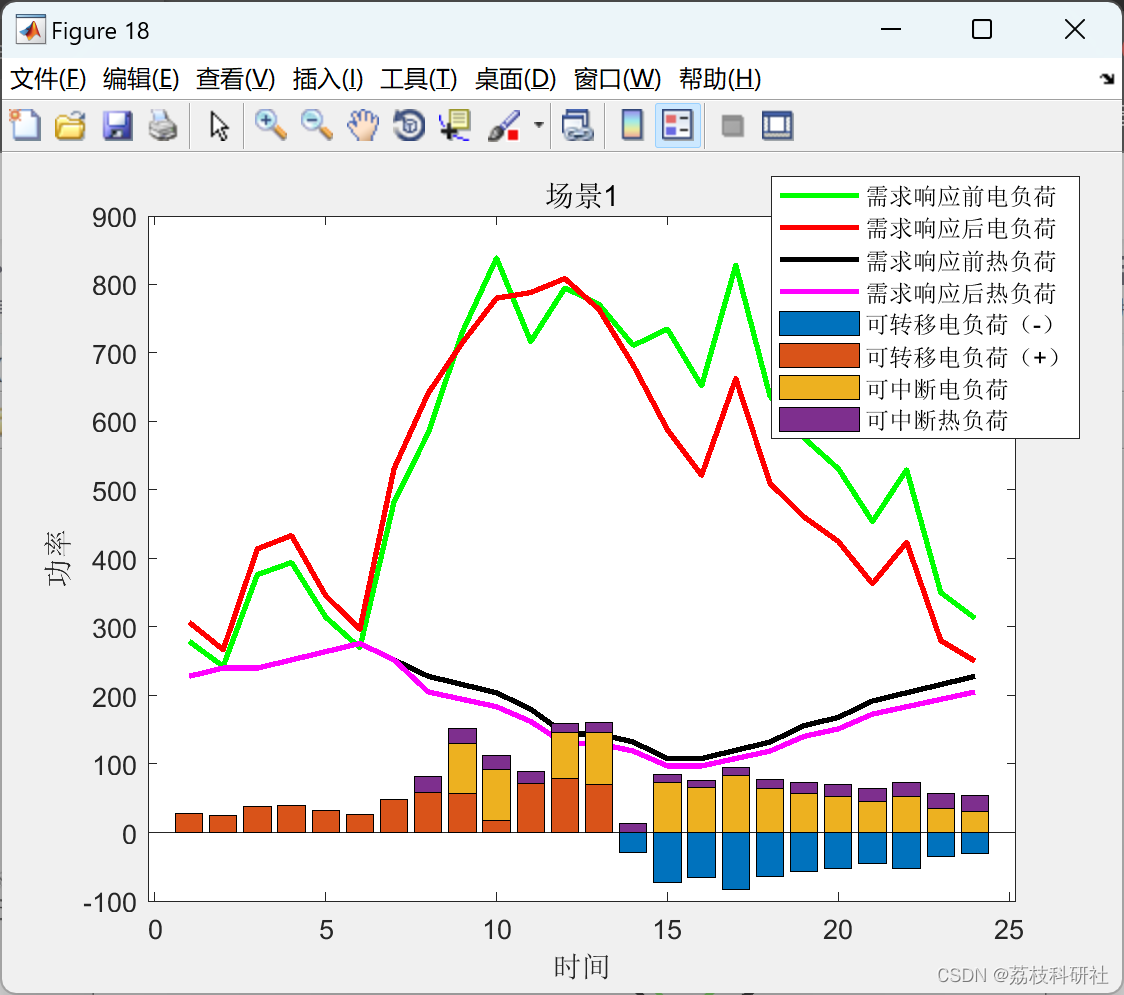Screen dimensions: 1124x995
Task: Open the 工具(T) menu
Action: point(419,79)
